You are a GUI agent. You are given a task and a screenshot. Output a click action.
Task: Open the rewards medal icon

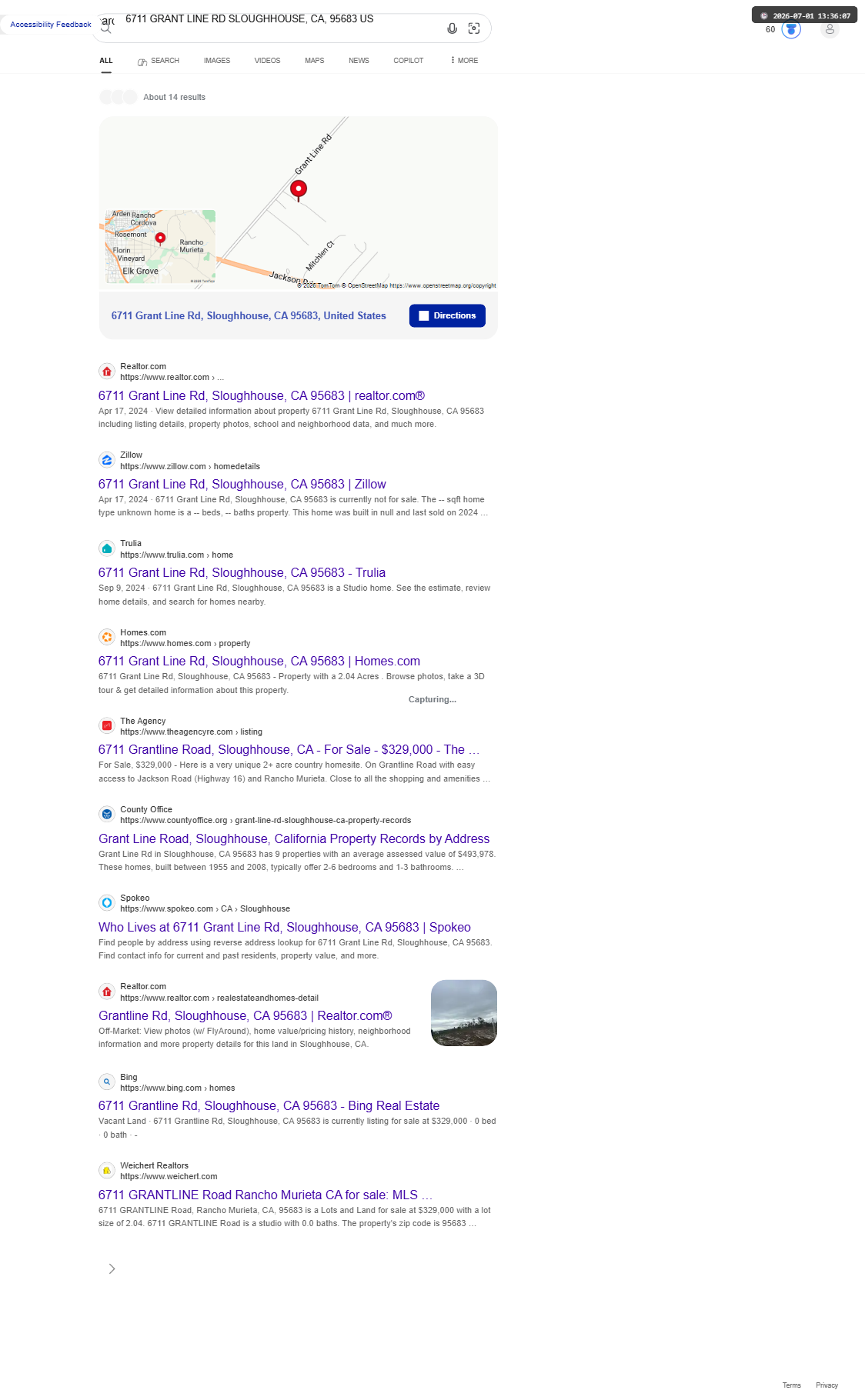[x=791, y=29]
